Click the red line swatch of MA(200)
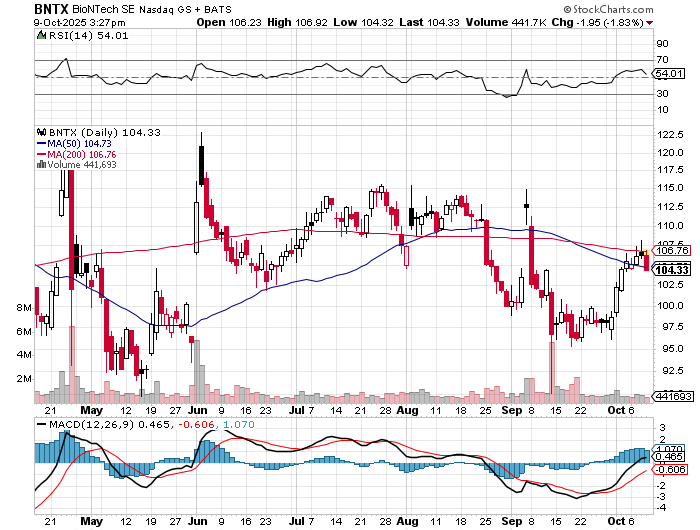 point(42,154)
